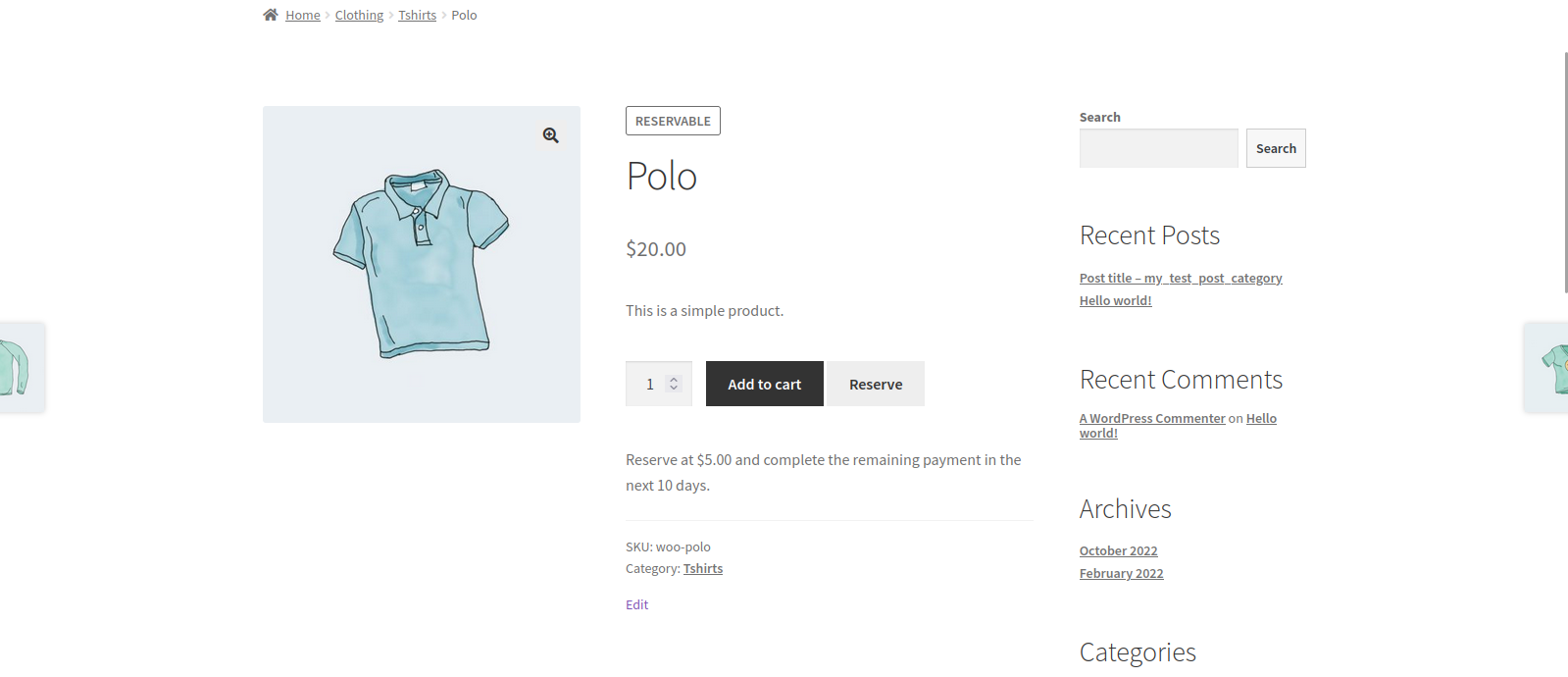Open the previous product thumbnail on left edge
The width and height of the screenshot is (1568, 677).
coord(20,368)
